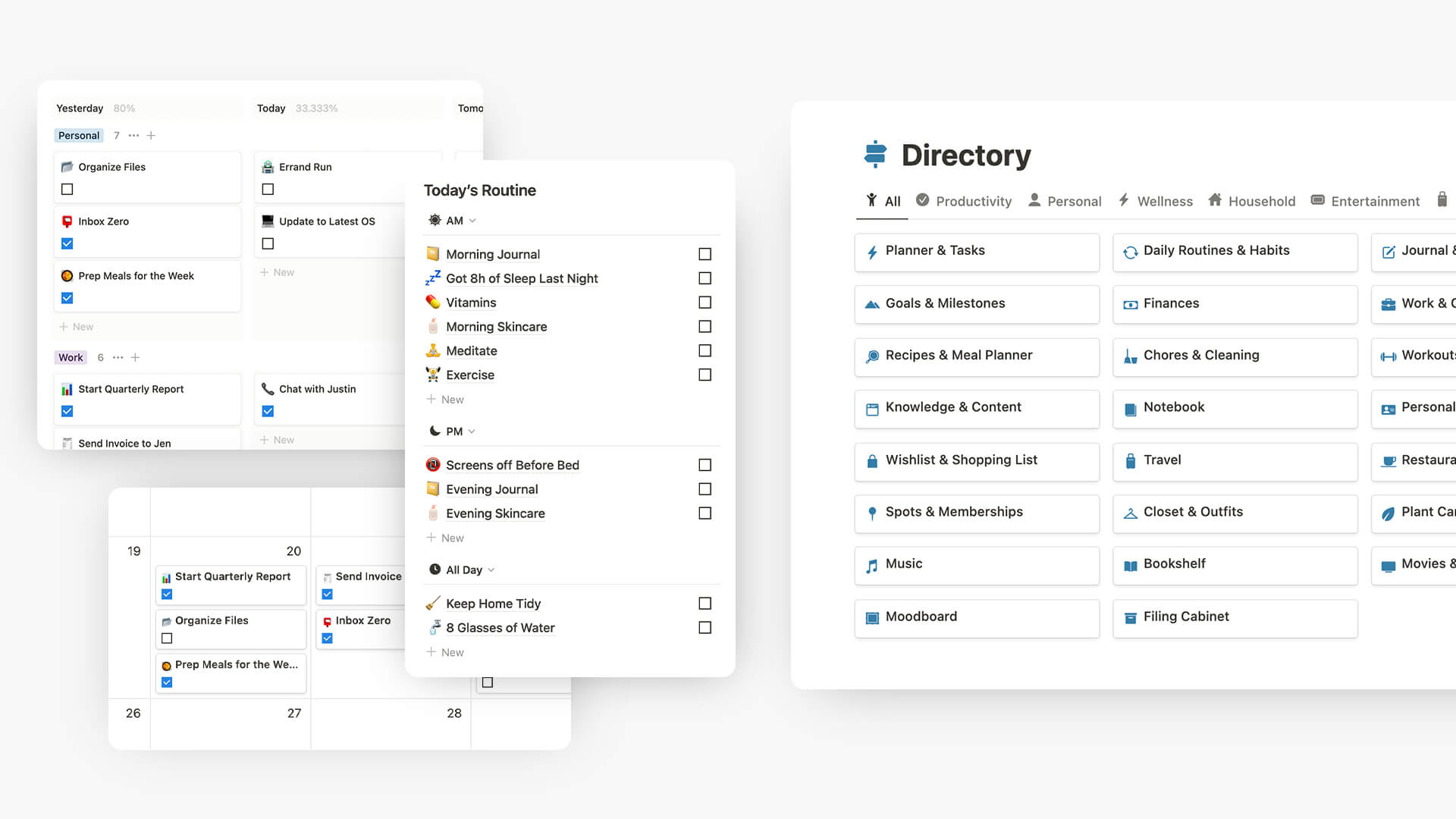Click the Goals & Milestones icon
Viewport: 1456px width, 819px height.
coord(872,303)
